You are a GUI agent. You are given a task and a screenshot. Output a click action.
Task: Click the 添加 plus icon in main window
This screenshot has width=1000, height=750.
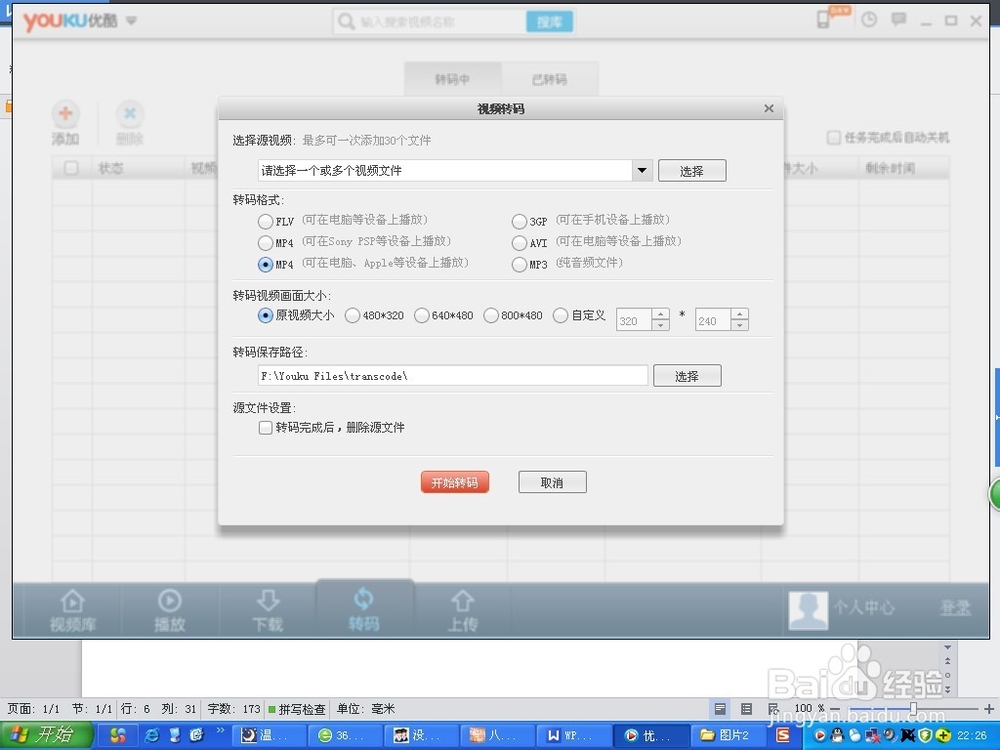click(x=65, y=114)
